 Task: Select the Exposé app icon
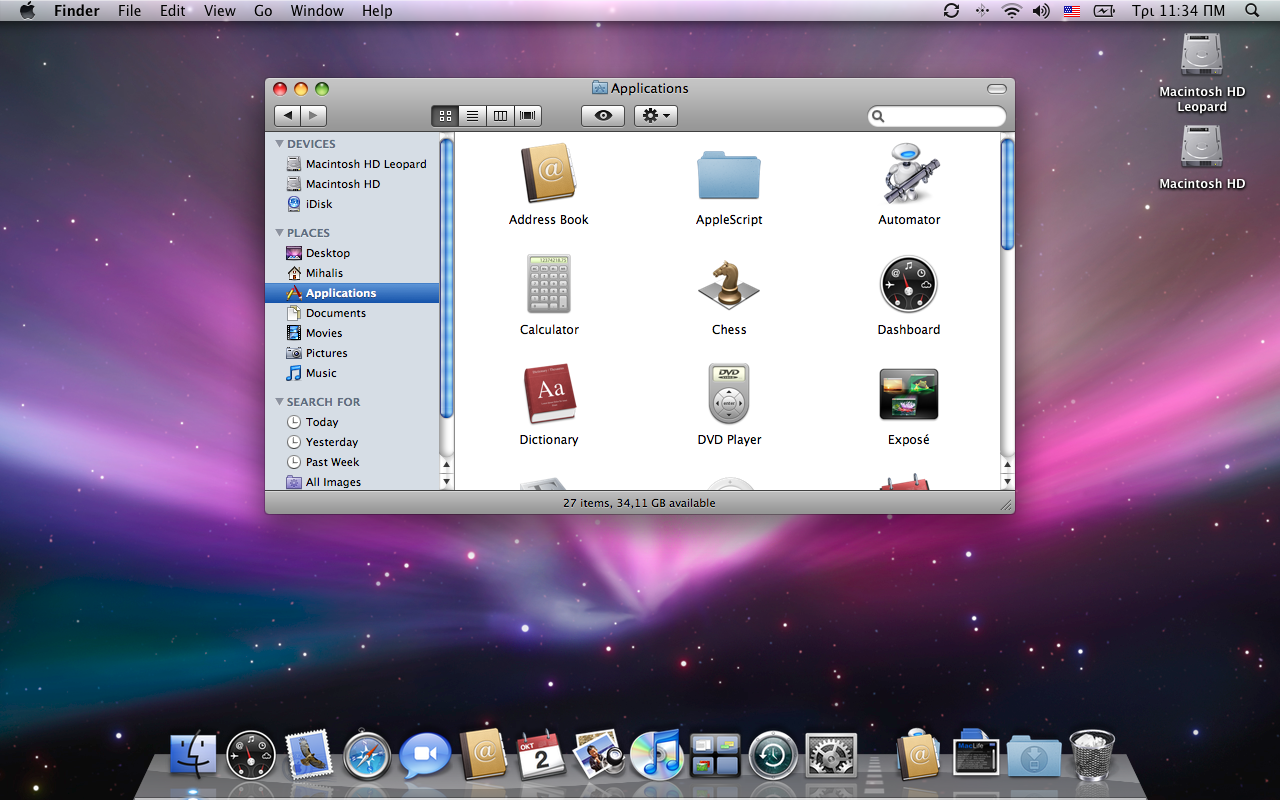[909, 394]
